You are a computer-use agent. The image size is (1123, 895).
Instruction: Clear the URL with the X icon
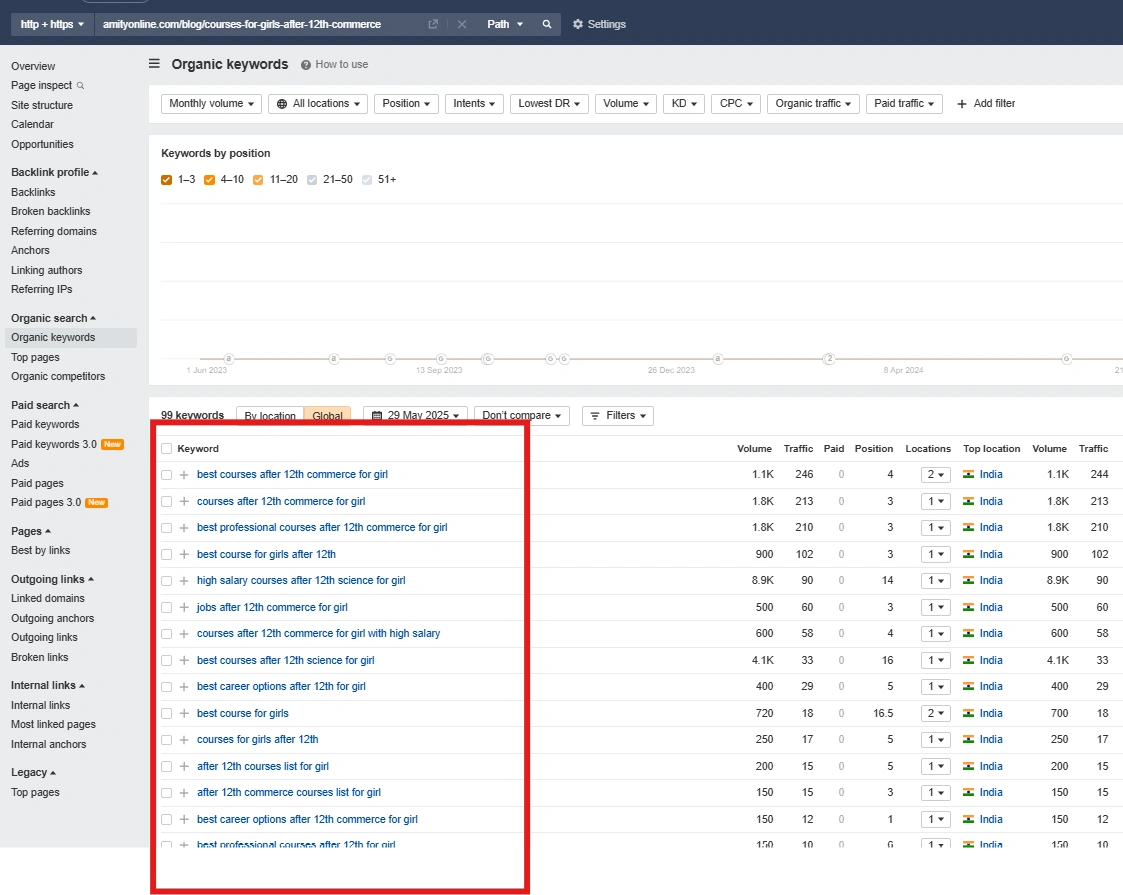click(x=461, y=24)
